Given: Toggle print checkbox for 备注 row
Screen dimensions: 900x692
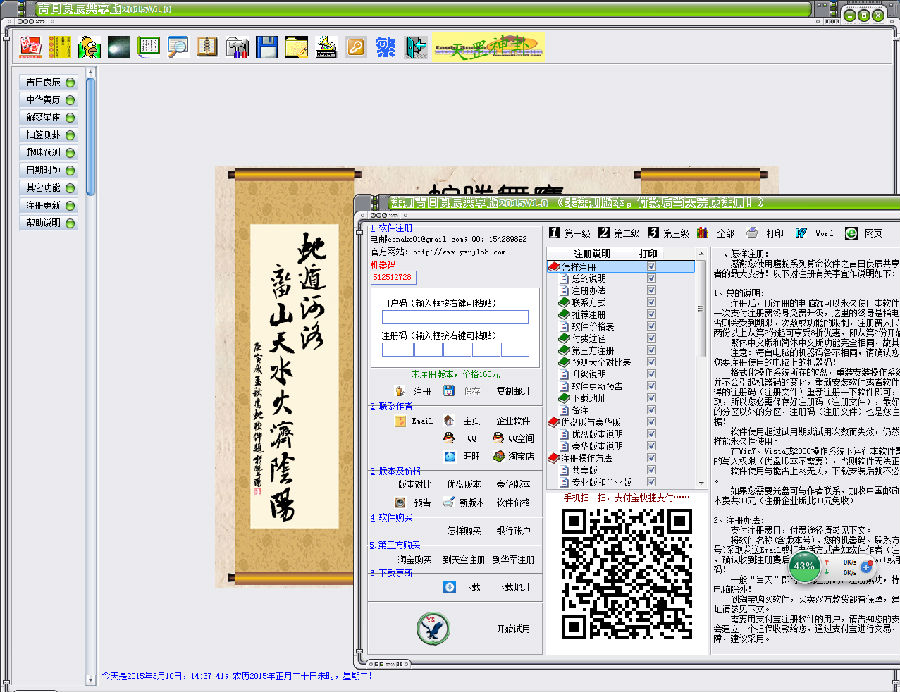Looking at the screenshot, I should tap(652, 410).
